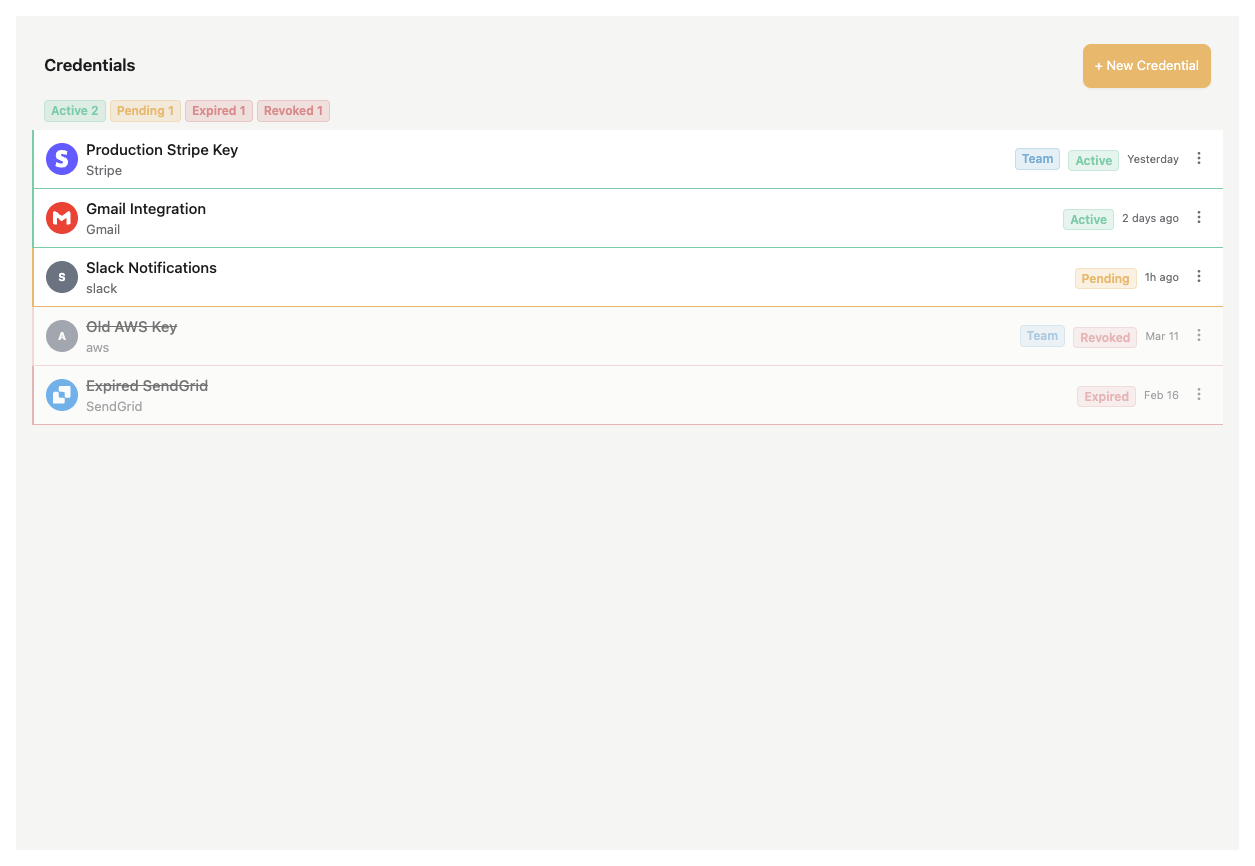Click the kebab icon on Production Stripe Key
1255x866 pixels.
click(1199, 158)
